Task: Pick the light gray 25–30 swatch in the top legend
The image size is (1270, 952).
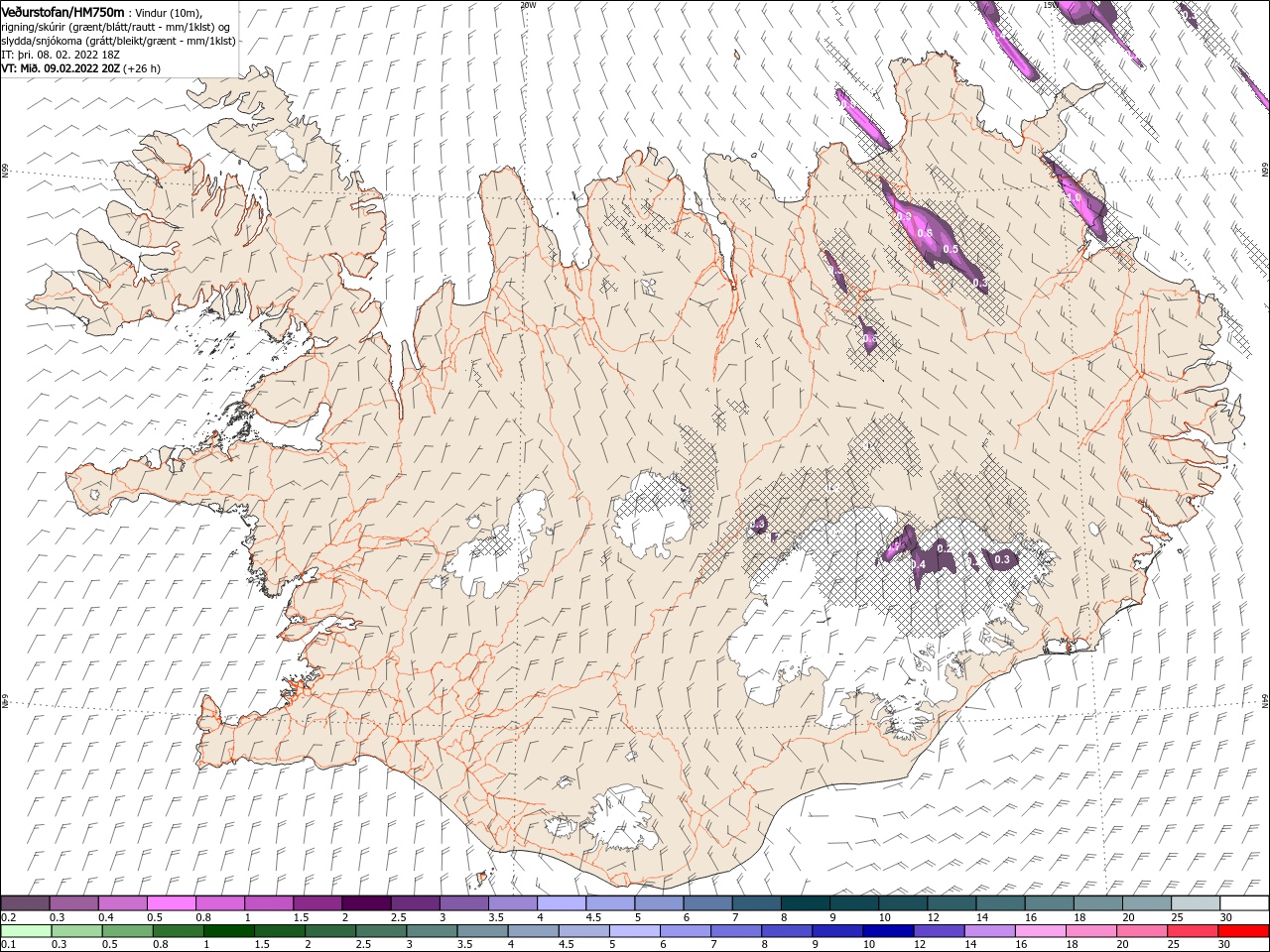Action: (1196, 903)
